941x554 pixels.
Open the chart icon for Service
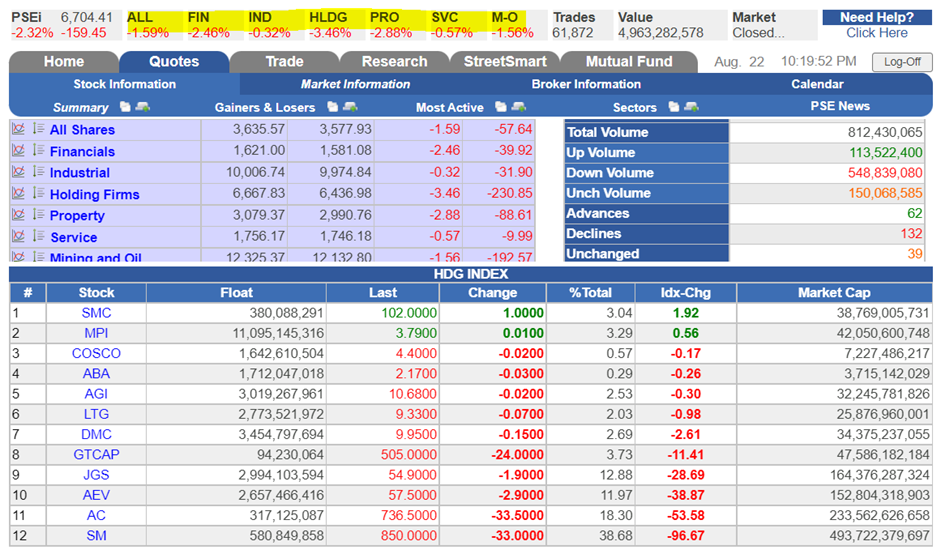[19, 236]
